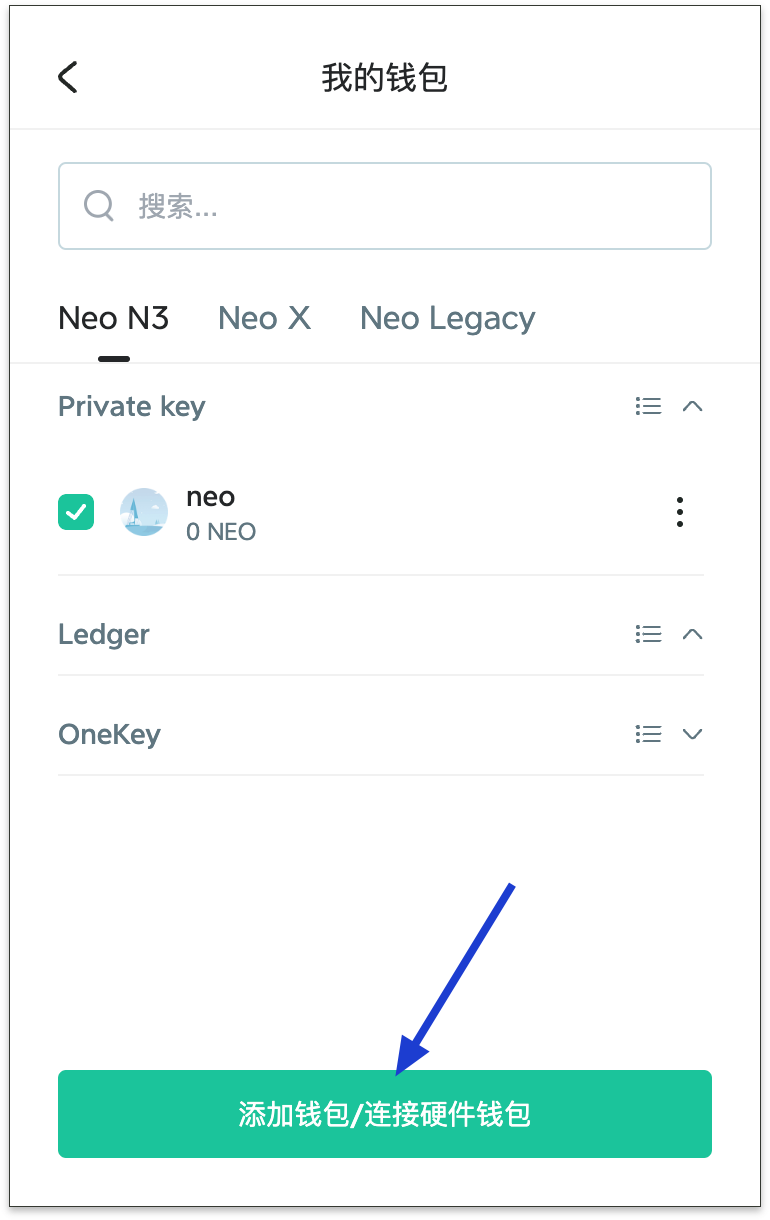Select the neo wallet name entry
This screenshot has height=1220, width=770.
tap(211, 497)
